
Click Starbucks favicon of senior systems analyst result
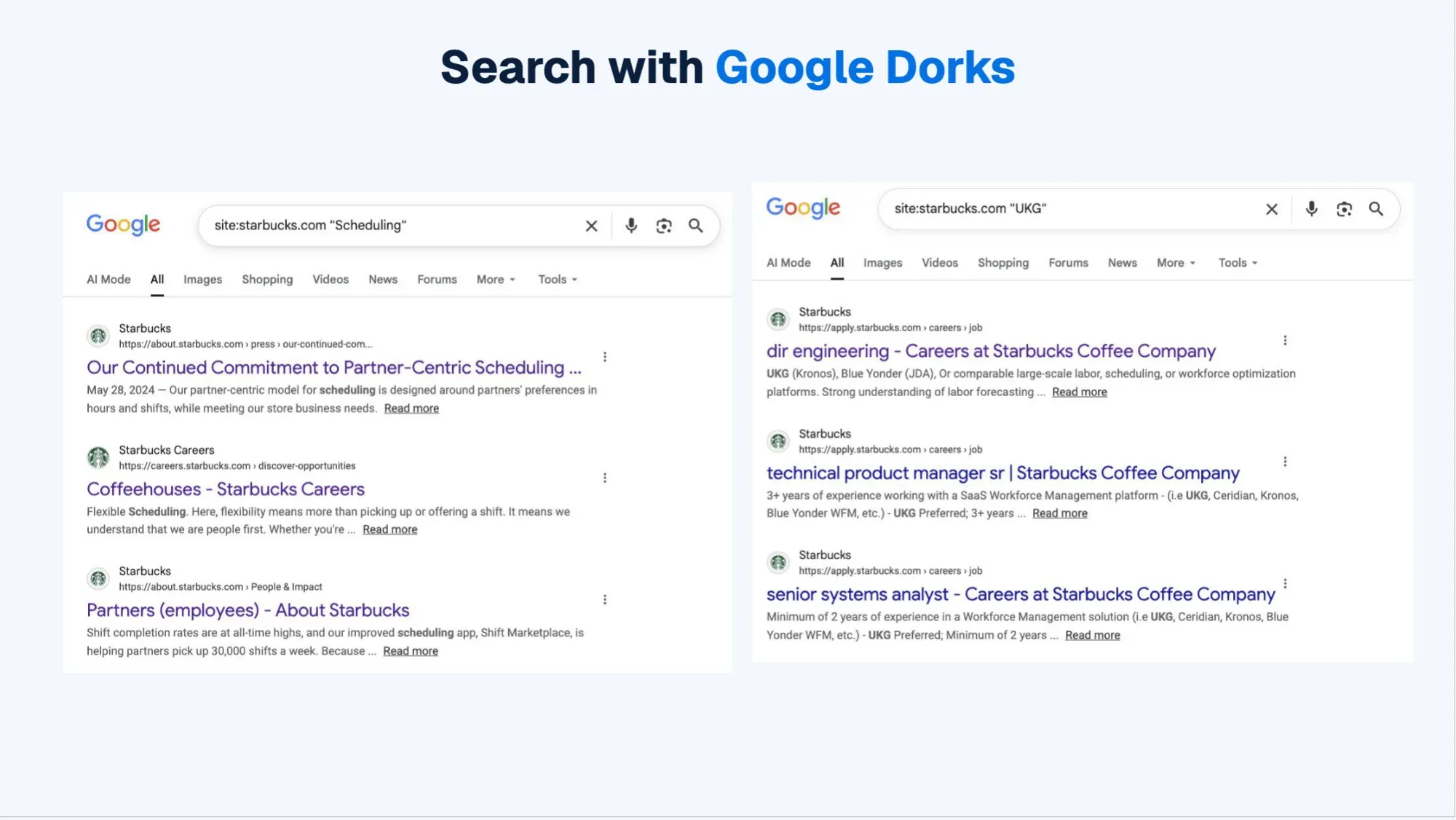778,562
